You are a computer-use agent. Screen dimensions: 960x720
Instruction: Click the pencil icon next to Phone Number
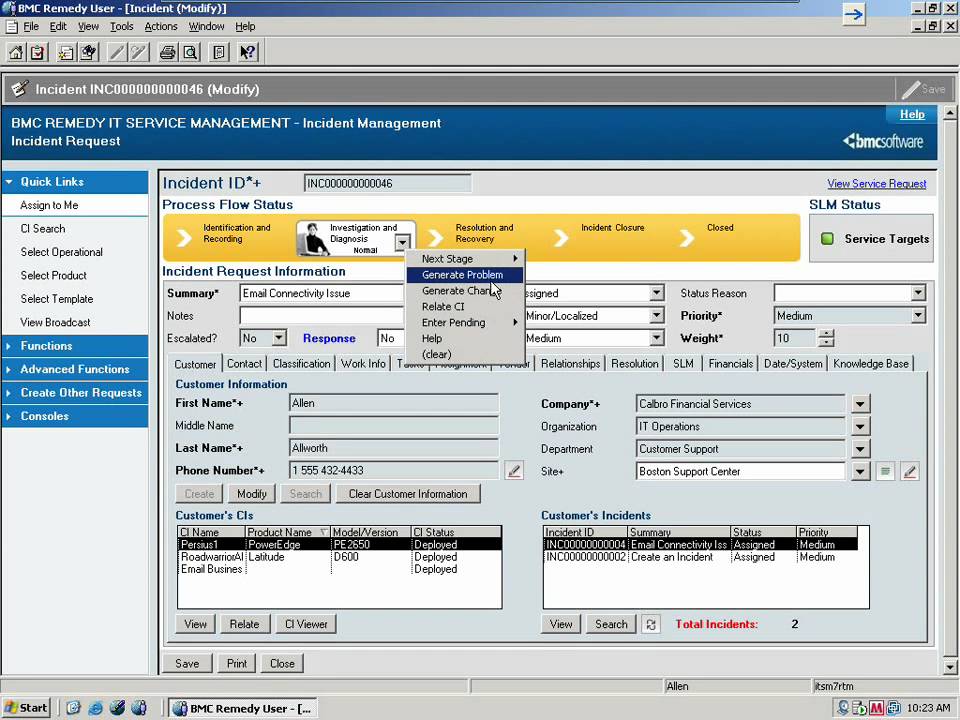[514, 471]
